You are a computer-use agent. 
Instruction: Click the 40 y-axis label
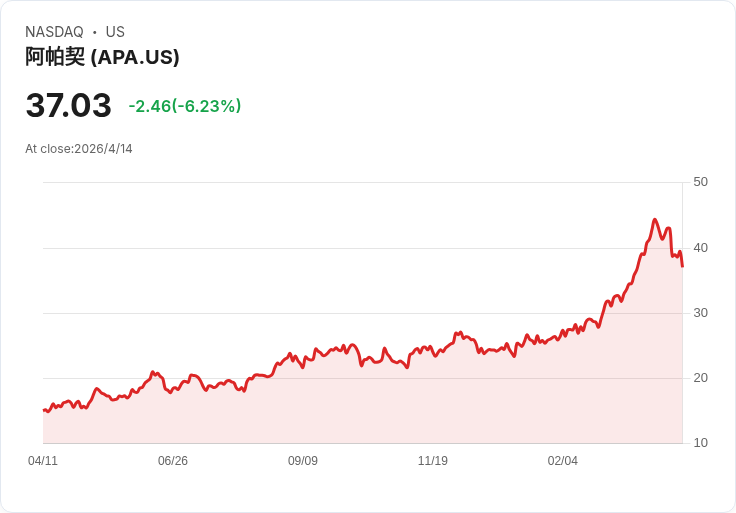point(701,247)
